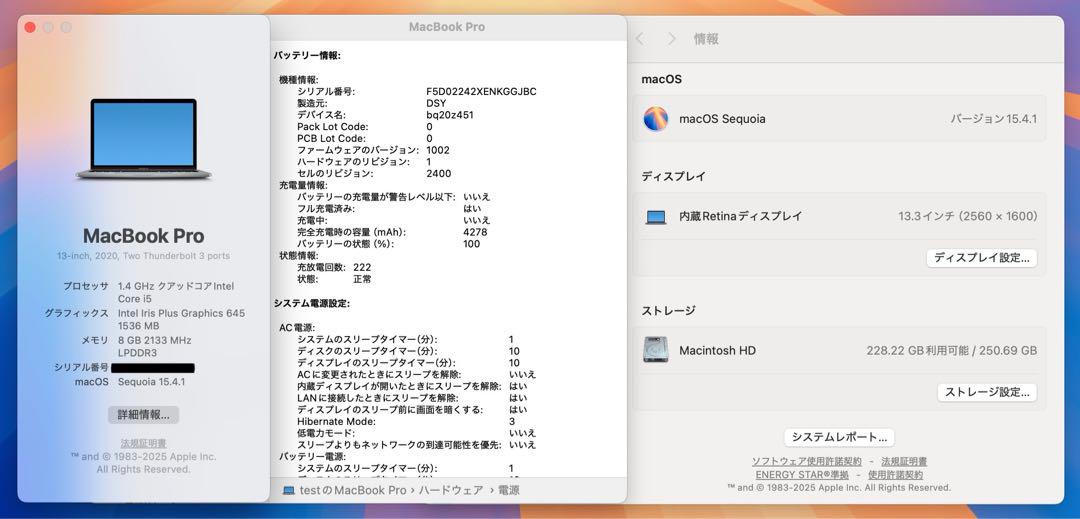
Task: Select full charge capacity value 4278
Action: coord(475,232)
